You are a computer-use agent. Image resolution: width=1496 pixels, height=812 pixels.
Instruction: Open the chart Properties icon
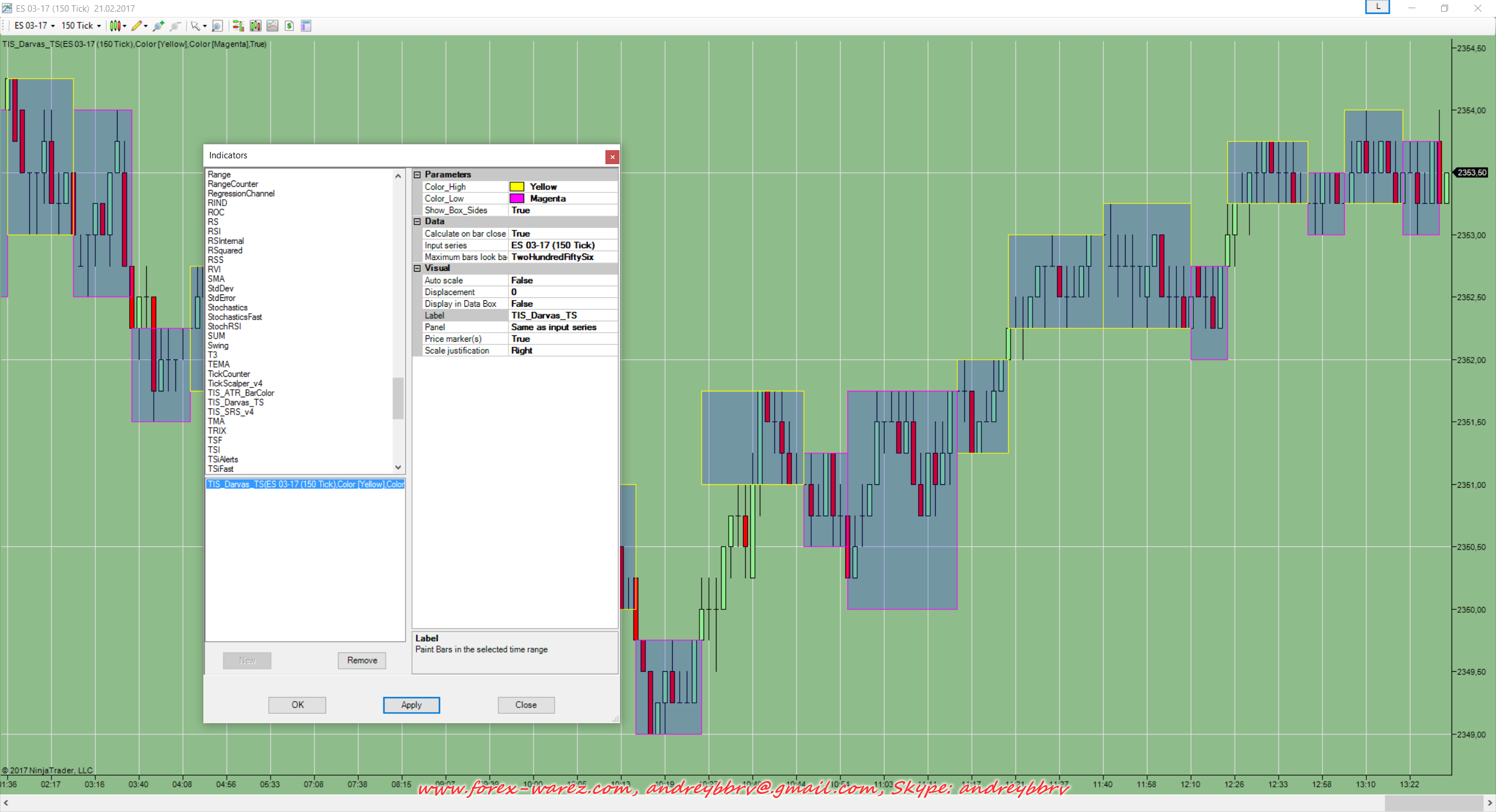coord(306,26)
